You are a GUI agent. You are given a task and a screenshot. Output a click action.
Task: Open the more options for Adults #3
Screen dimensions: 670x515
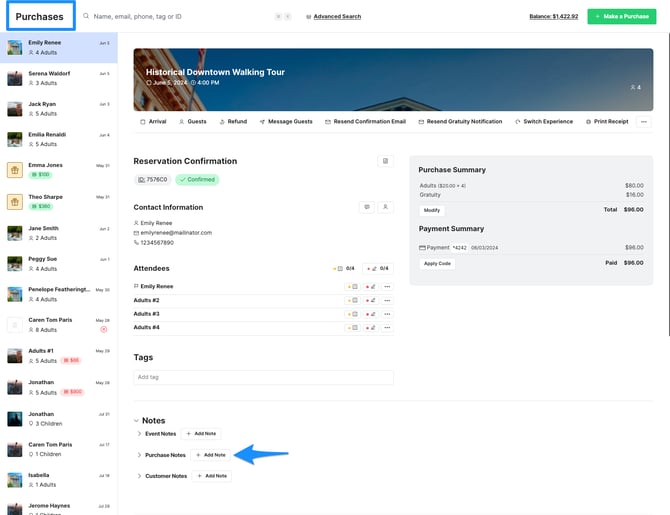387,314
